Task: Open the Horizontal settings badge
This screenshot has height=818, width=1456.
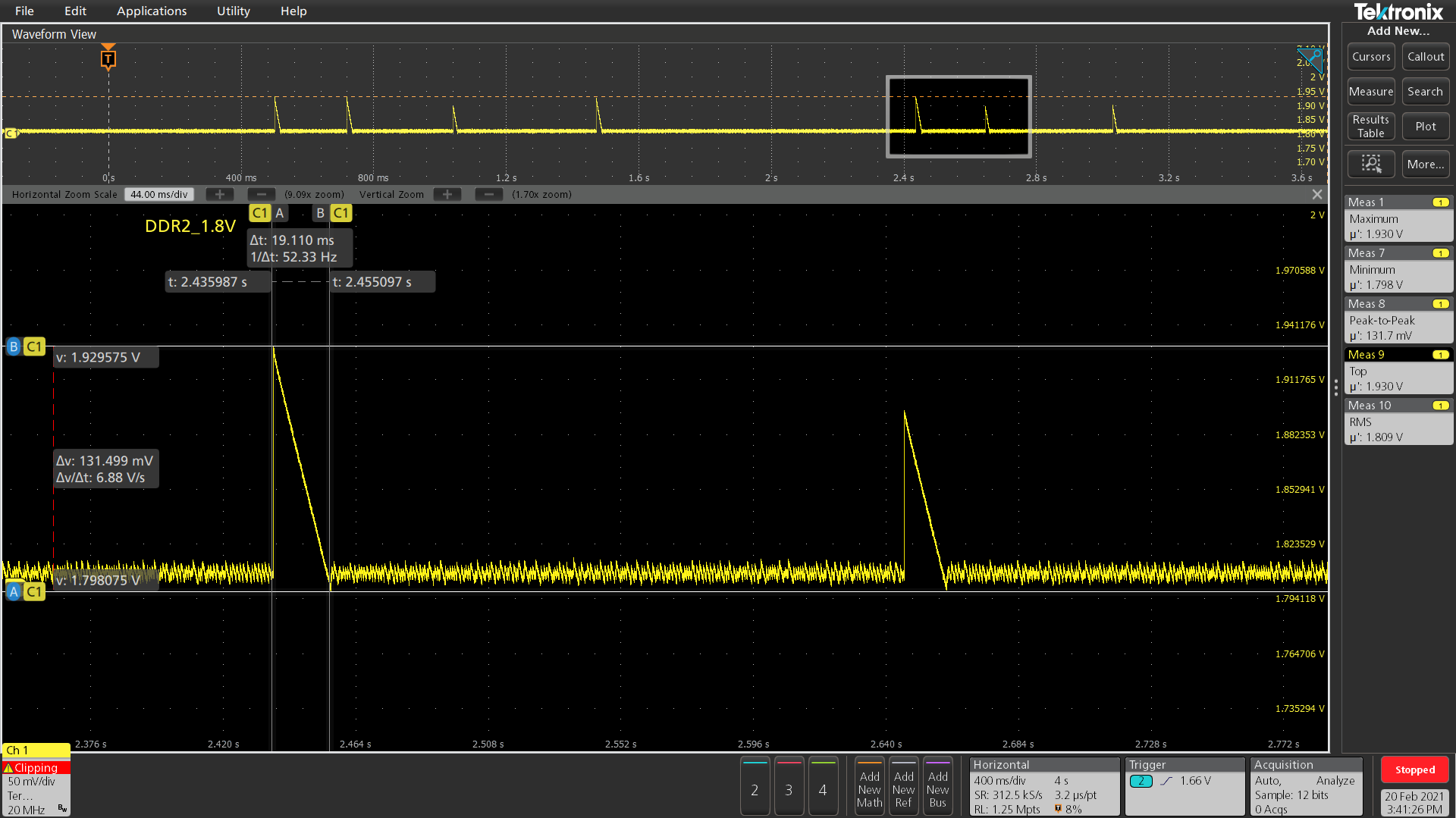Action: coord(1044,787)
